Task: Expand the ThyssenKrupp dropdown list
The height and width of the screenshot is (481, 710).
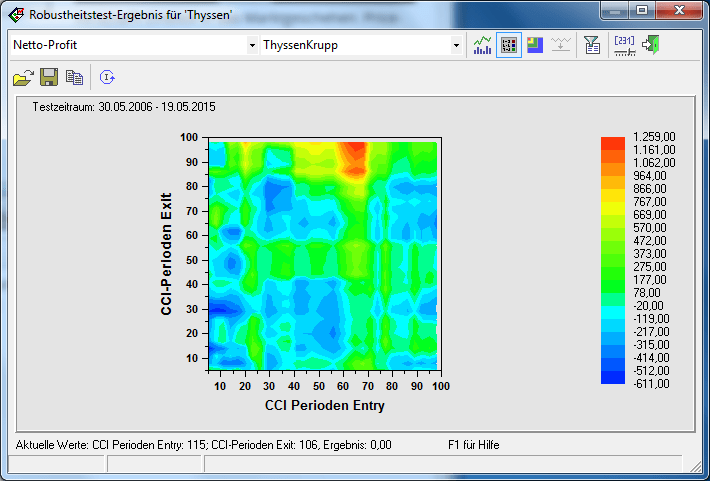Action: (x=456, y=45)
